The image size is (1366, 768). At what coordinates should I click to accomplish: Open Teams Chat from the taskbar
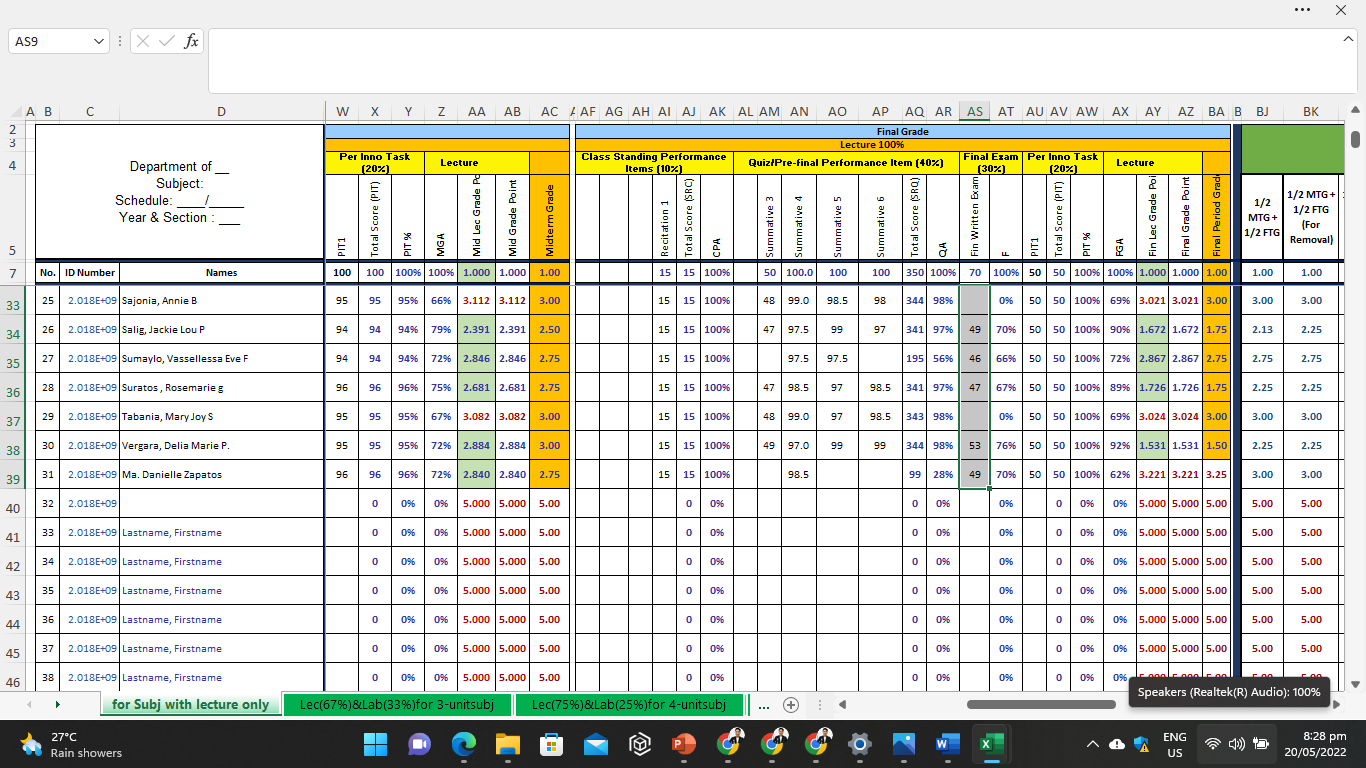pyautogui.click(x=418, y=744)
